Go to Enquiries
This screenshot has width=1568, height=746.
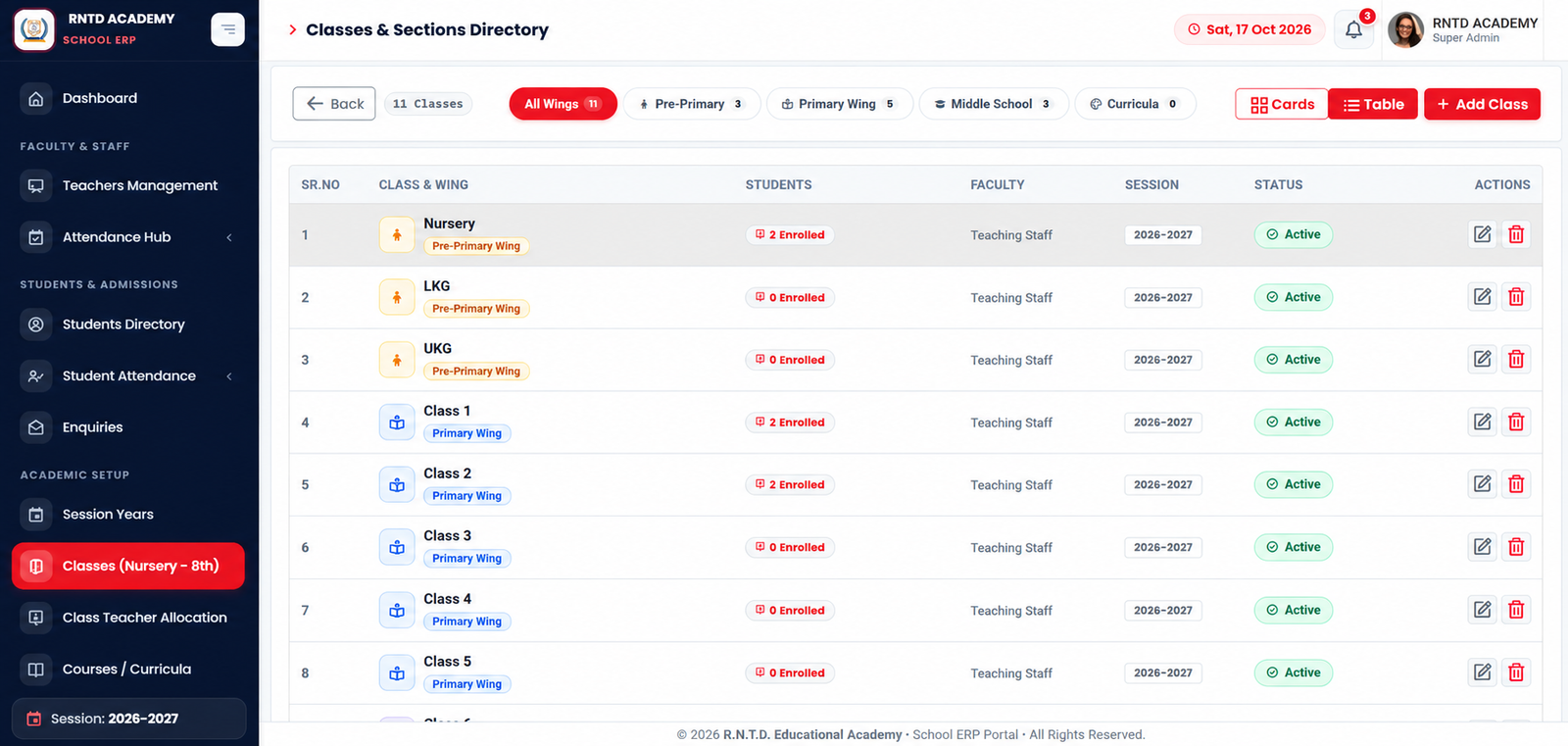[128, 427]
